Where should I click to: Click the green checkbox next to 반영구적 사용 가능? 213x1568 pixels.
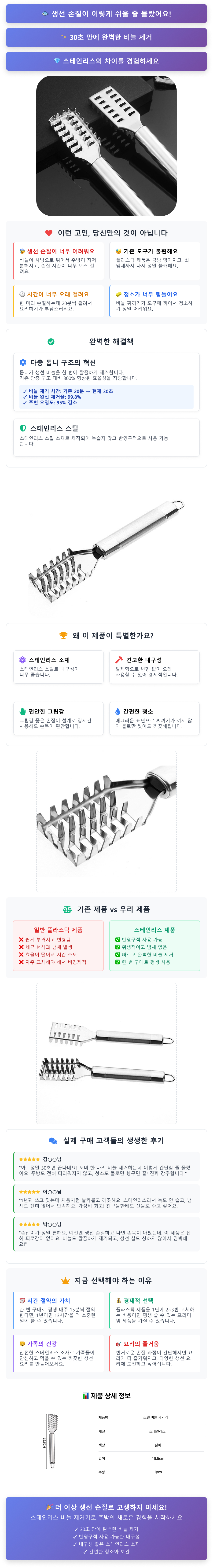pos(118,939)
